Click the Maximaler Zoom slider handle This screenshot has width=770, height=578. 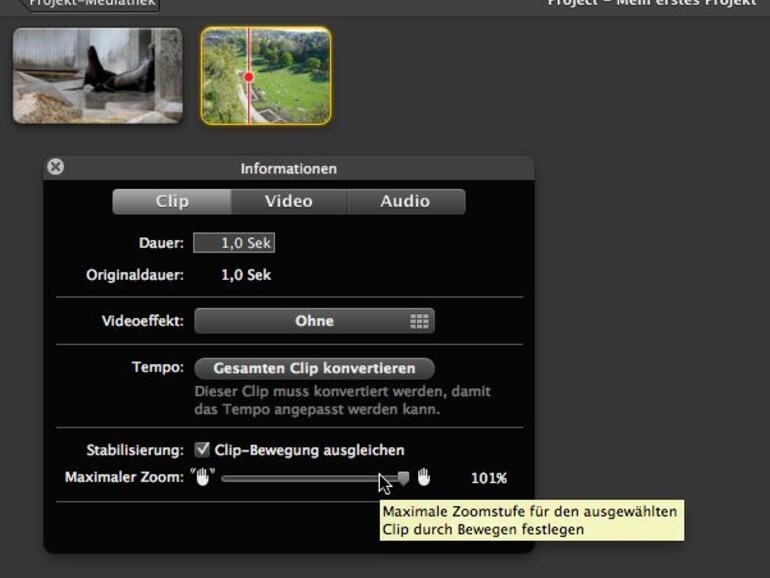pyautogui.click(x=403, y=478)
